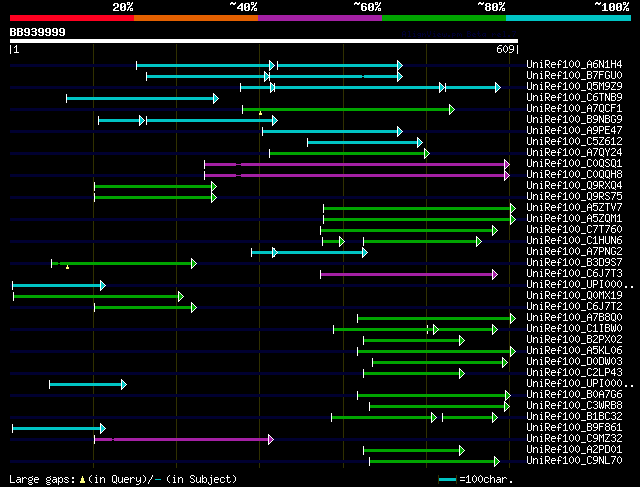The image size is (640, 487).
Task: Select the UniRef100_C7T760 label
Action: point(574,230)
